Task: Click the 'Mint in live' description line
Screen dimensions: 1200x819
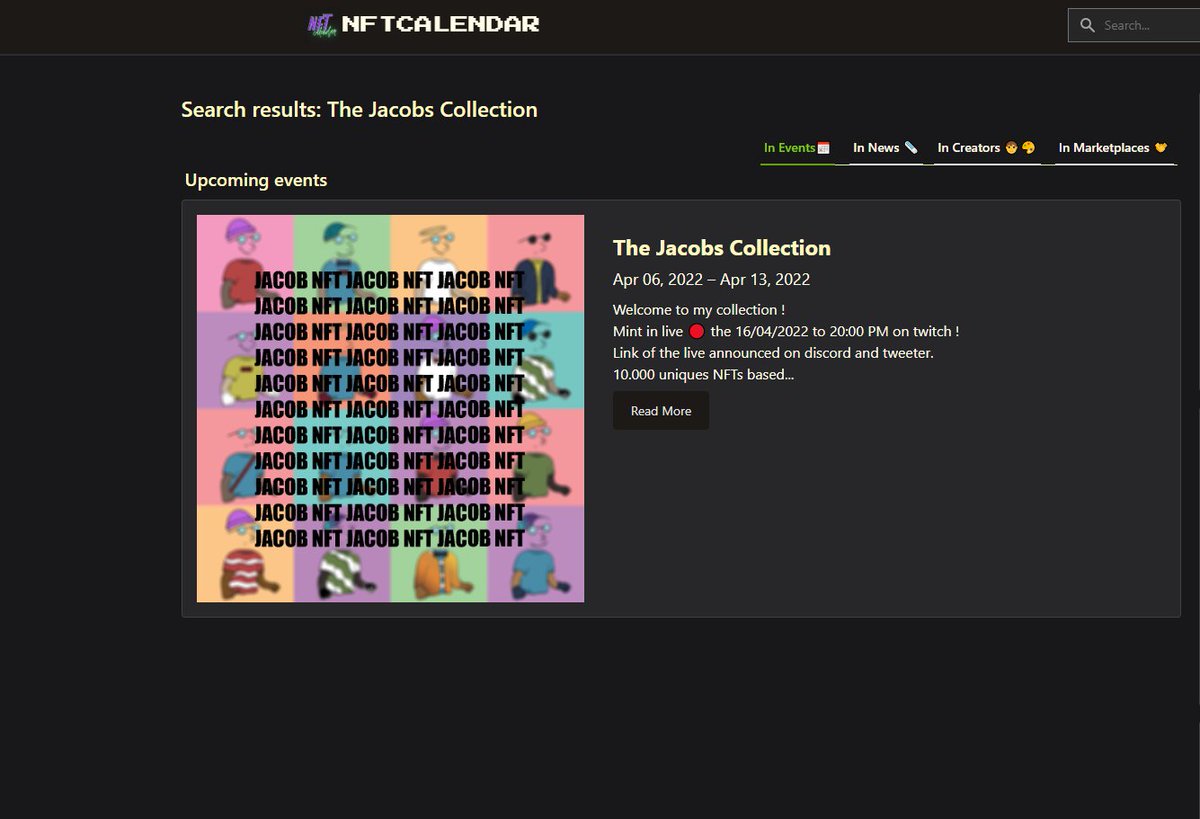Action: [786, 331]
